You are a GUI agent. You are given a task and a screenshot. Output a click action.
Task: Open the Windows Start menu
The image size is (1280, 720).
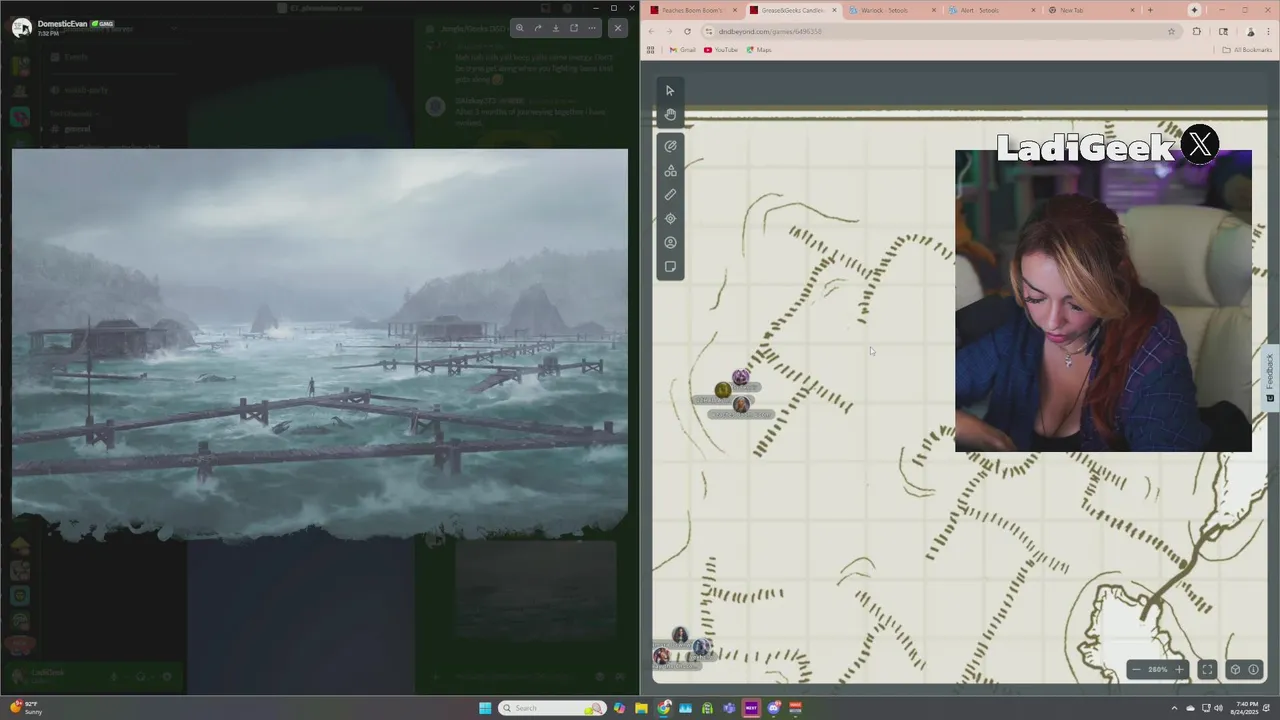coord(485,708)
